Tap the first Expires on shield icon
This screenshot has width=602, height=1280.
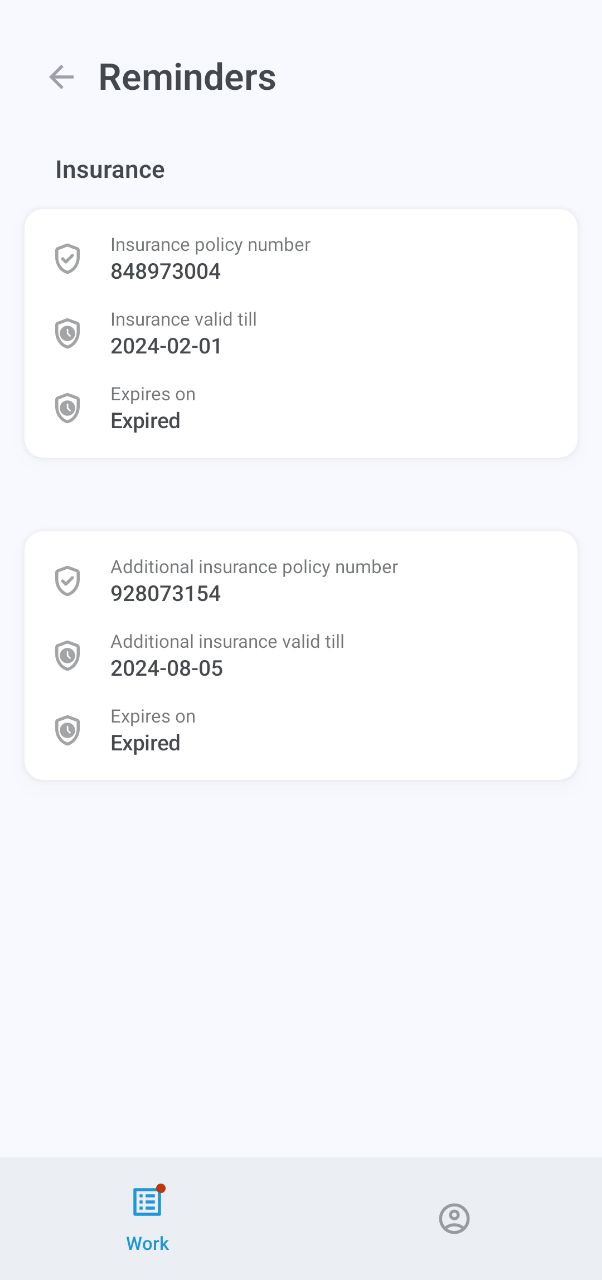(67, 408)
